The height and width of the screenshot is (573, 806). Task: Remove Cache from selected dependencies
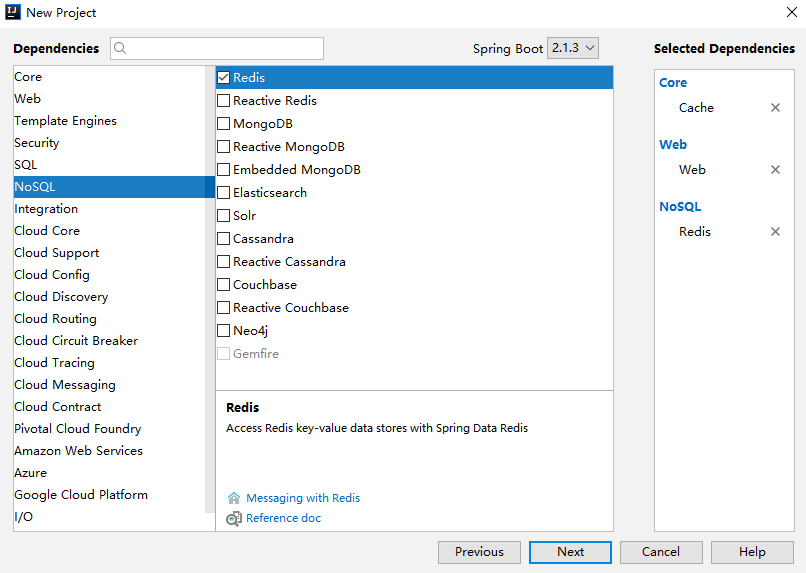click(775, 108)
